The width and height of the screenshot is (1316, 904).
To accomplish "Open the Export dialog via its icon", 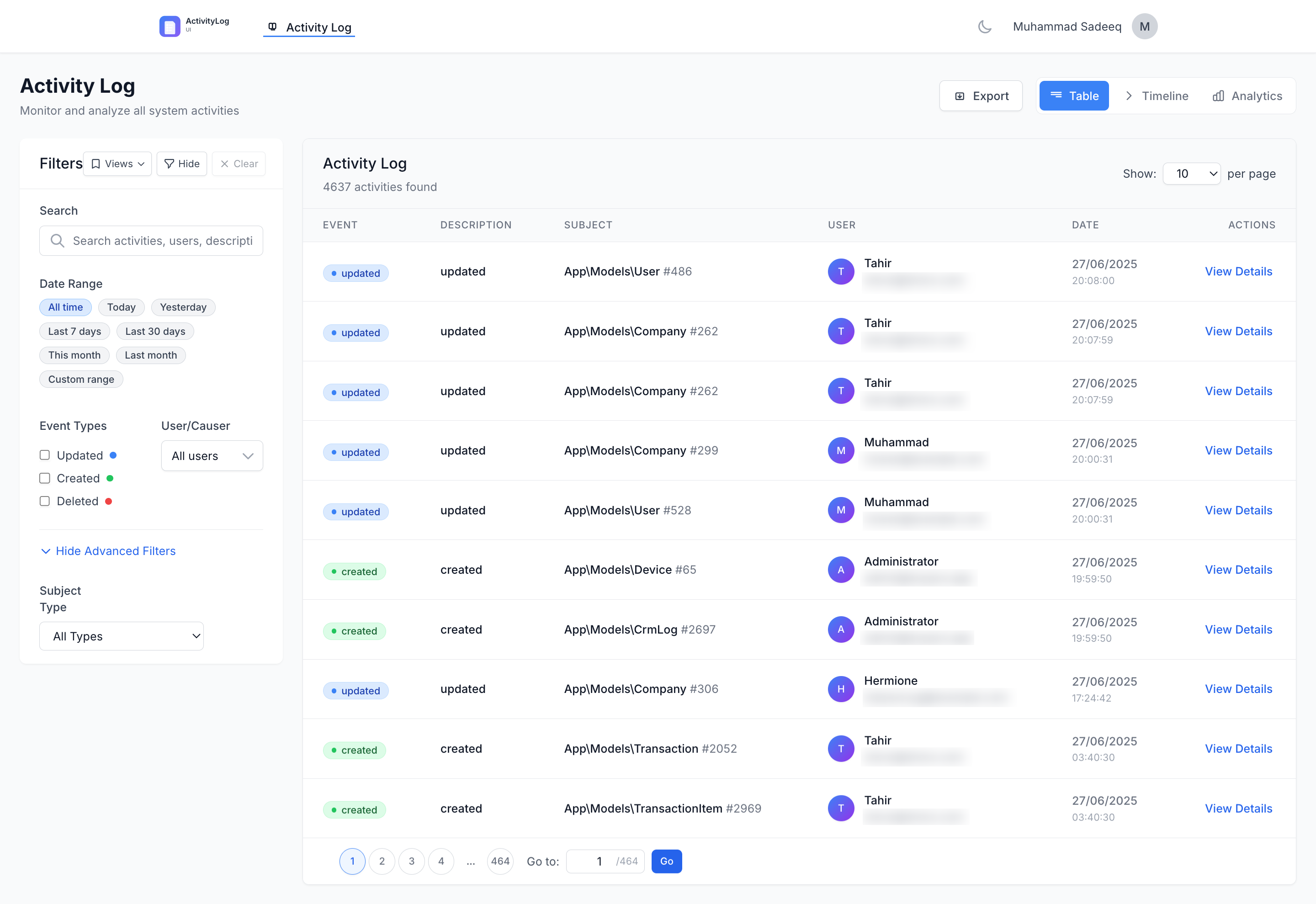I will pyautogui.click(x=960, y=96).
